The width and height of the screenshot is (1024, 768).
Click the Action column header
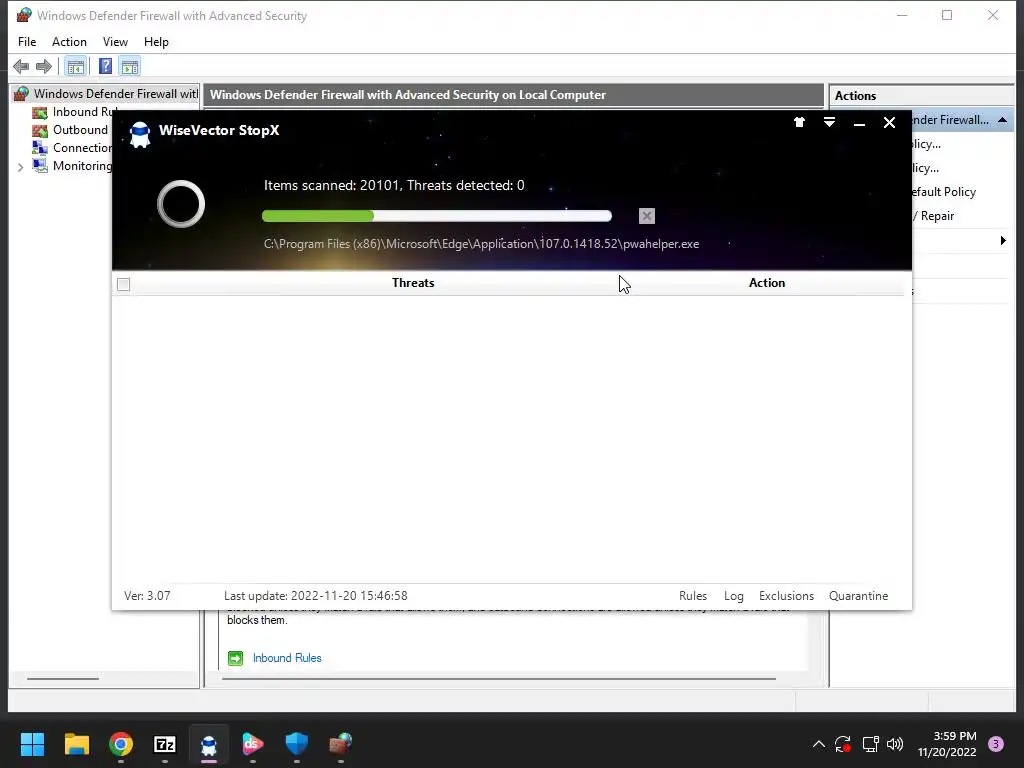tap(767, 283)
